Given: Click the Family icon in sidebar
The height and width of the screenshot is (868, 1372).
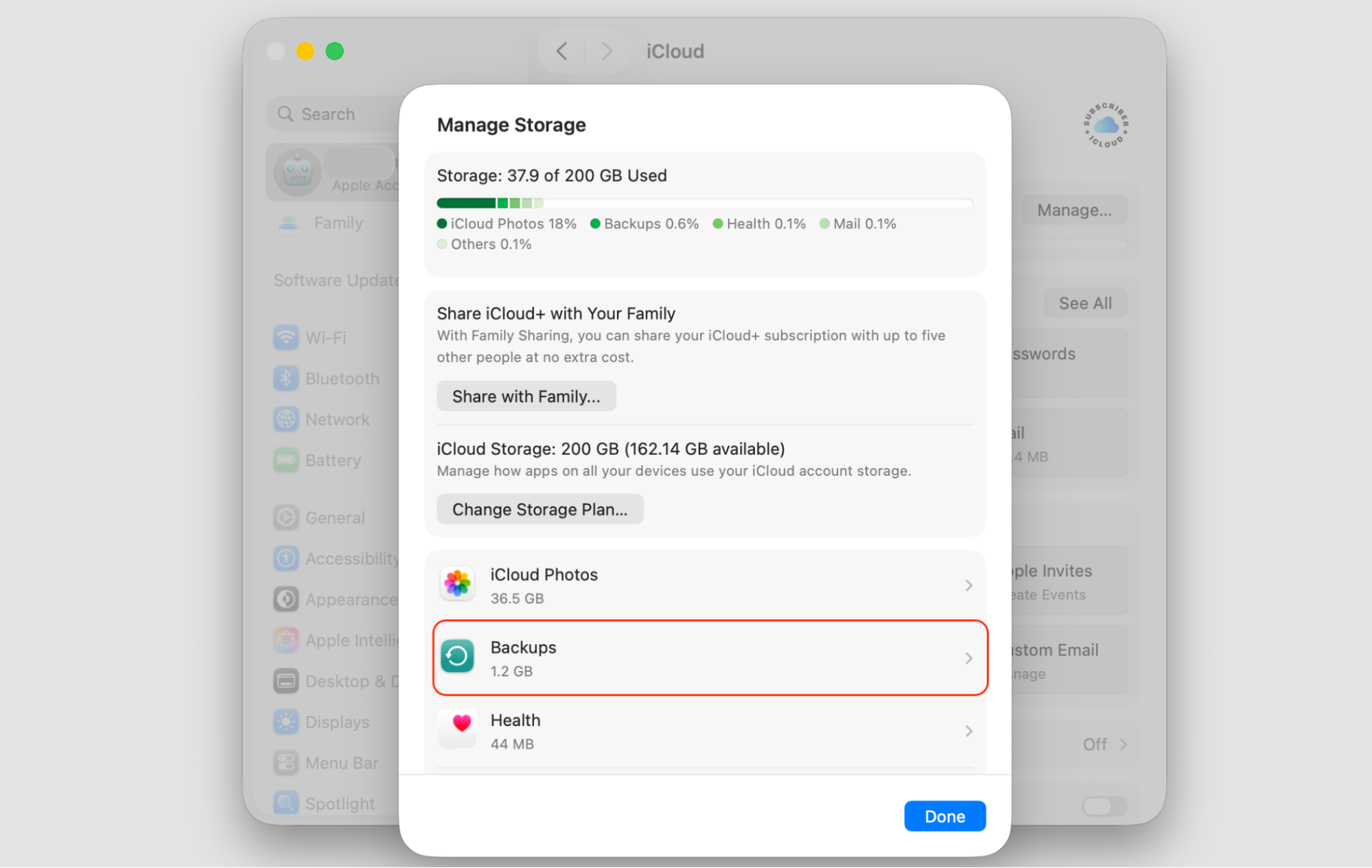Looking at the screenshot, I should pos(289,223).
